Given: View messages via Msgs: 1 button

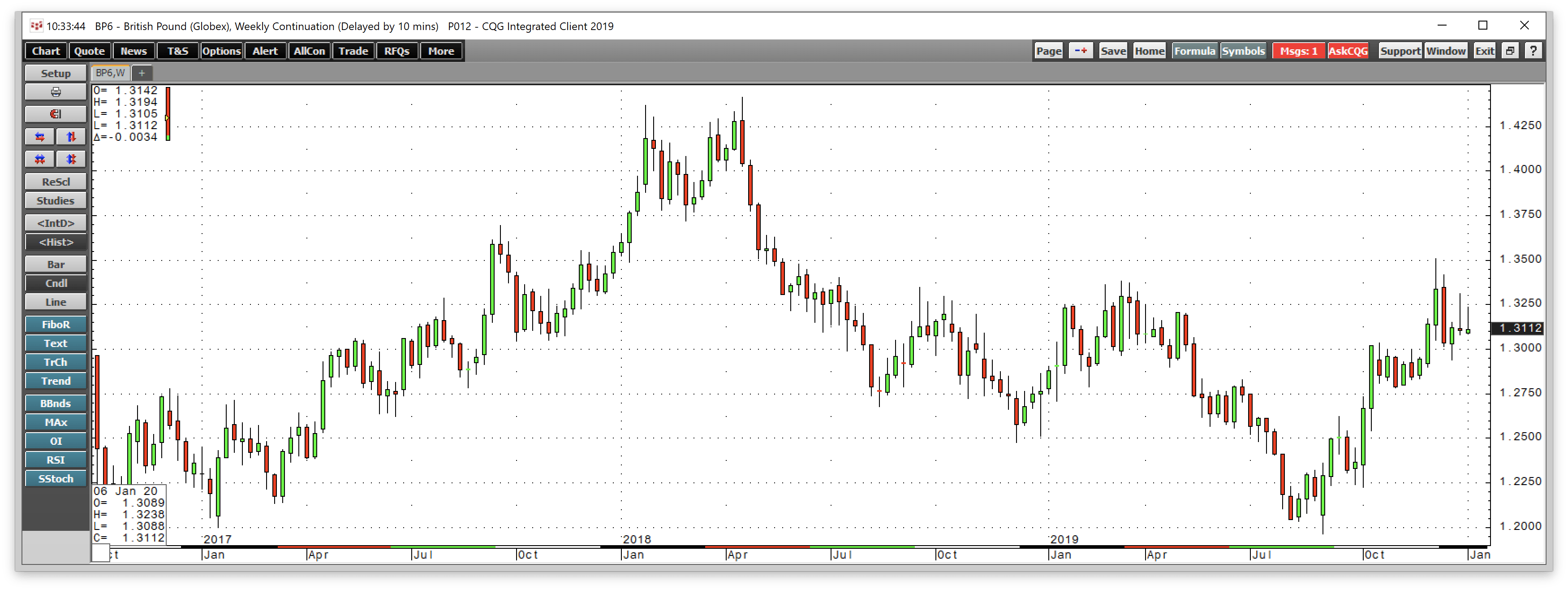Looking at the screenshot, I should (1298, 51).
